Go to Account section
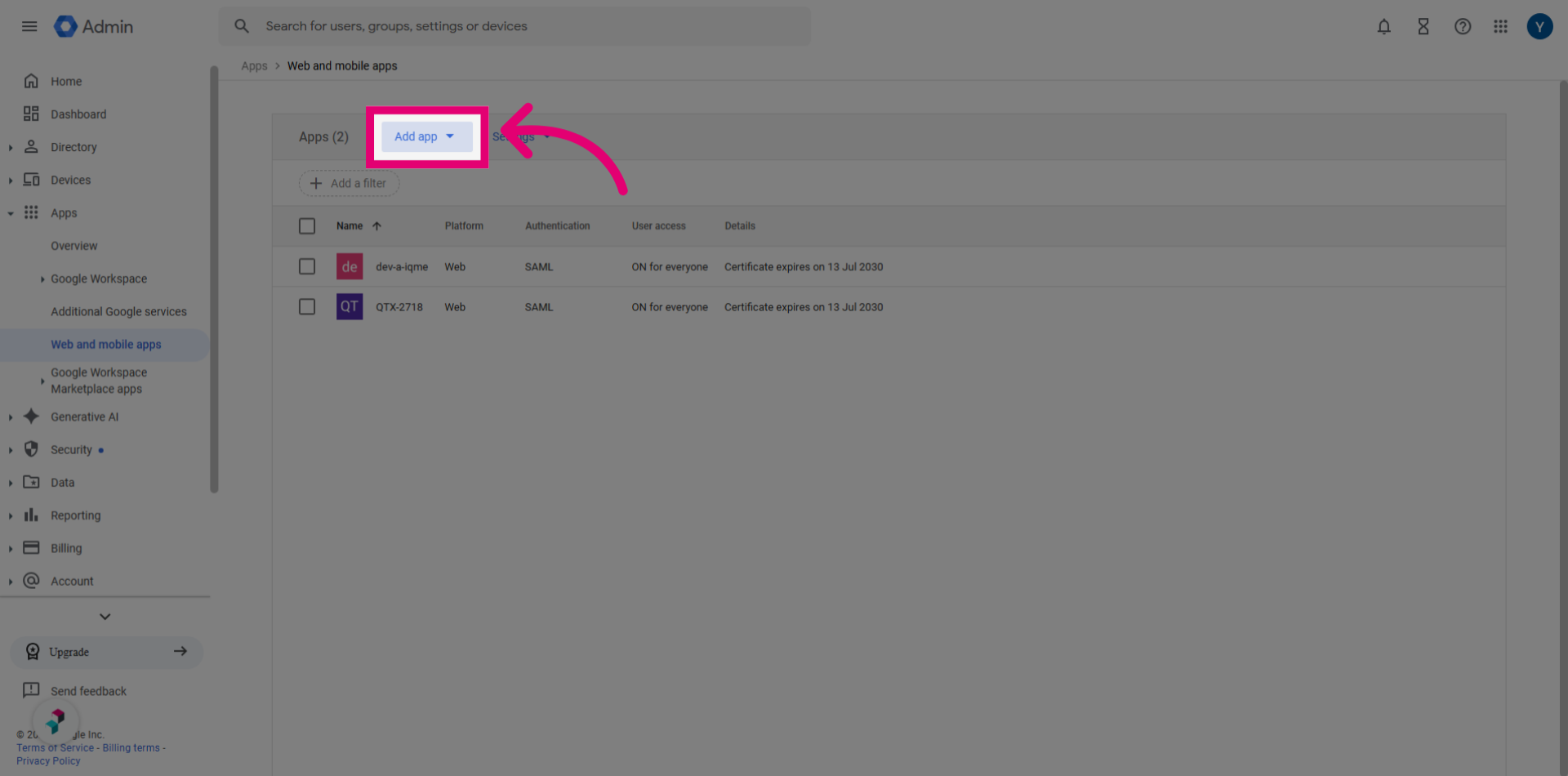1568x776 pixels. point(72,581)
